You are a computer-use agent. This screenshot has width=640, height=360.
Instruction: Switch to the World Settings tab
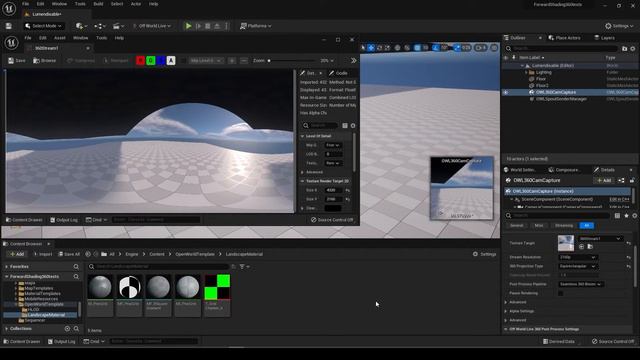coord(520,170)
